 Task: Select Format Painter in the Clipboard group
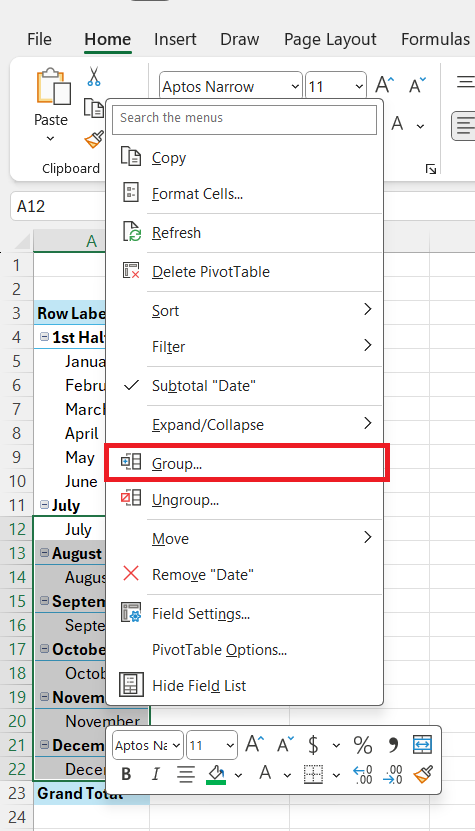coord(94,139)
